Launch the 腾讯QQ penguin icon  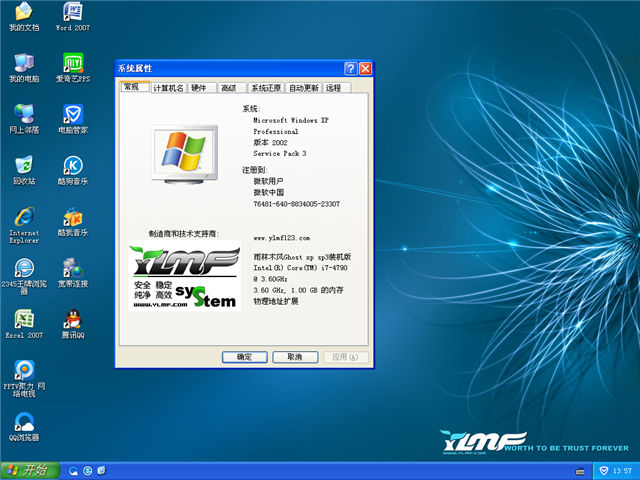[x=73, y=324]
